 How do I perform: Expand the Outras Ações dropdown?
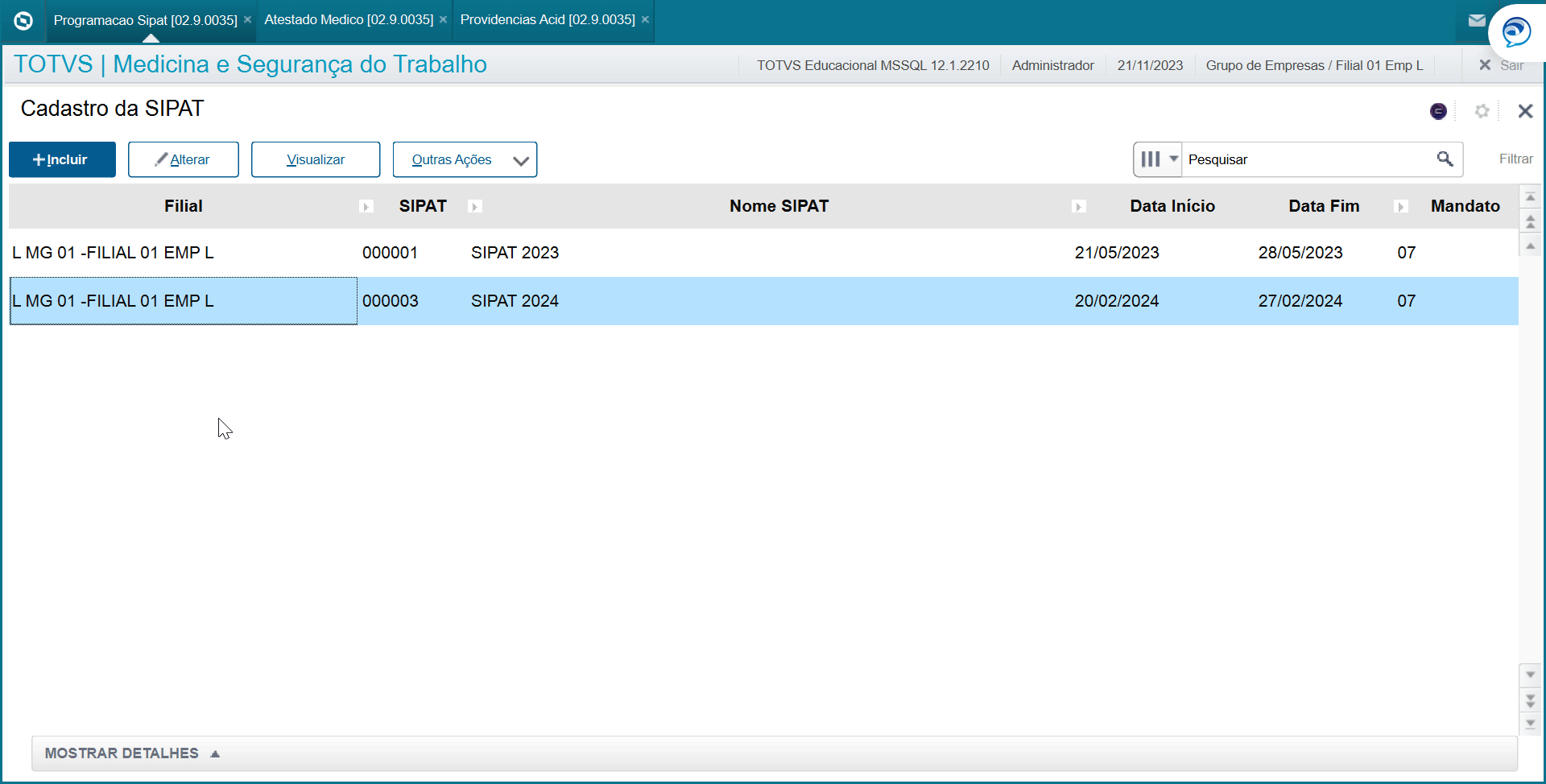(x=520, y=160)
